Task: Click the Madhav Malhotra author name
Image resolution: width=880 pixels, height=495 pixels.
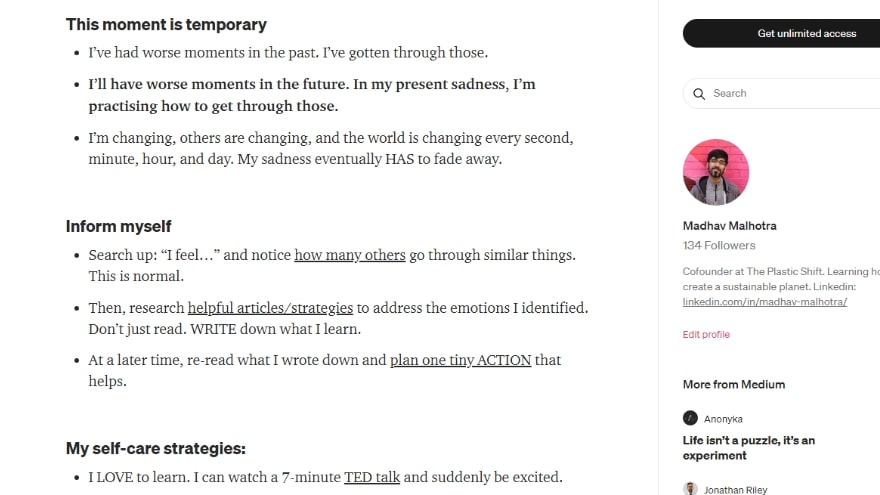Action: [729, 226]
